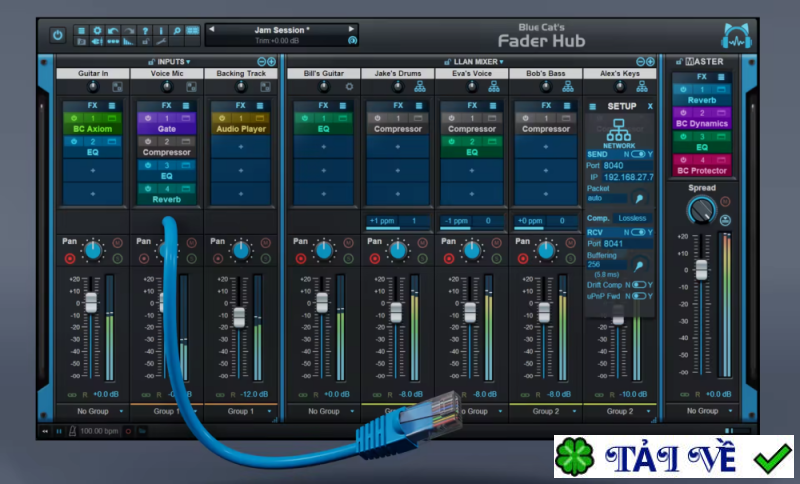The height and width of the screenshot is (484, 800).
Task: Close the SETUP panel with X
Action: [650, 107]
